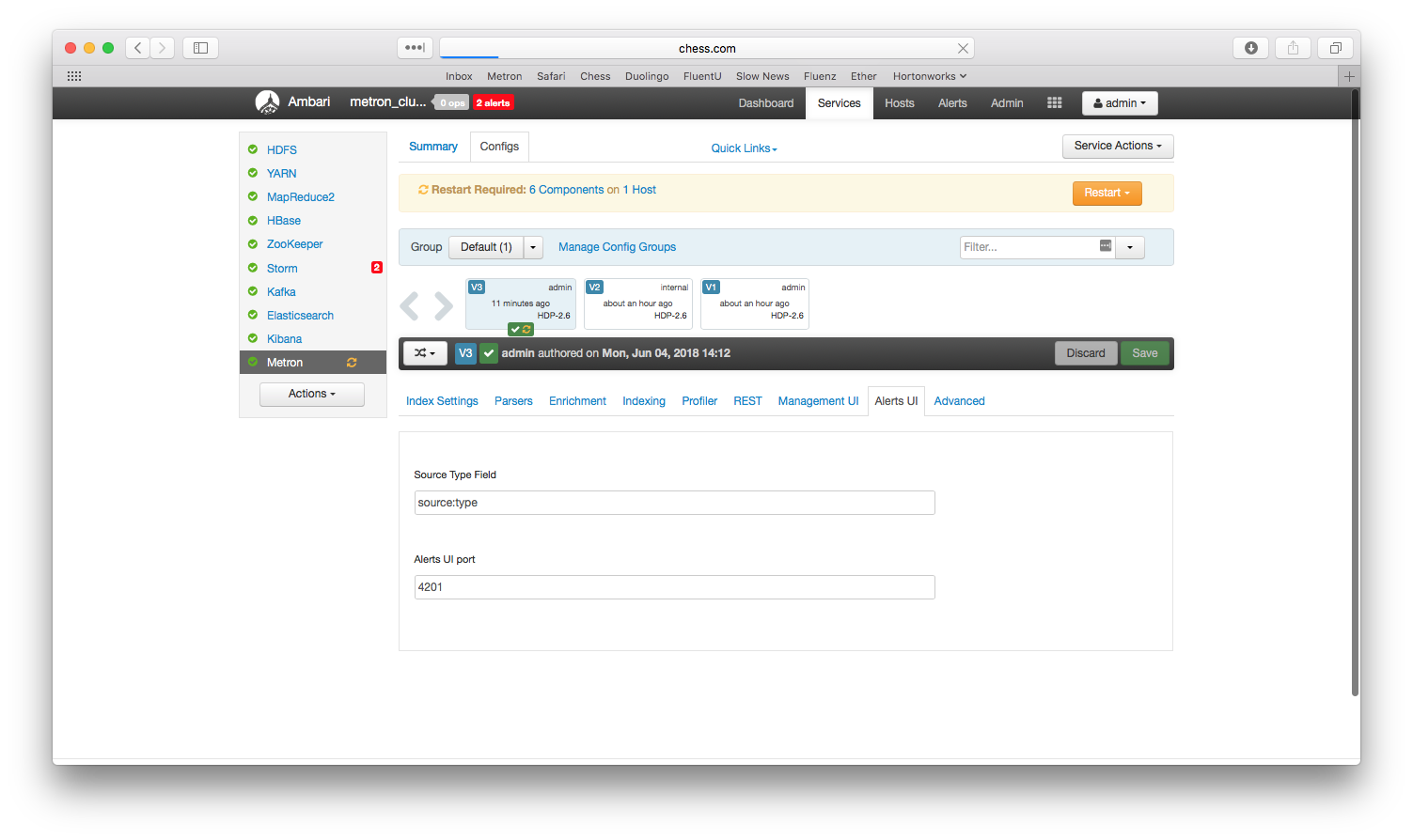Expand the config Group selector arrow

pyautogui.click(x=533, y=247)
